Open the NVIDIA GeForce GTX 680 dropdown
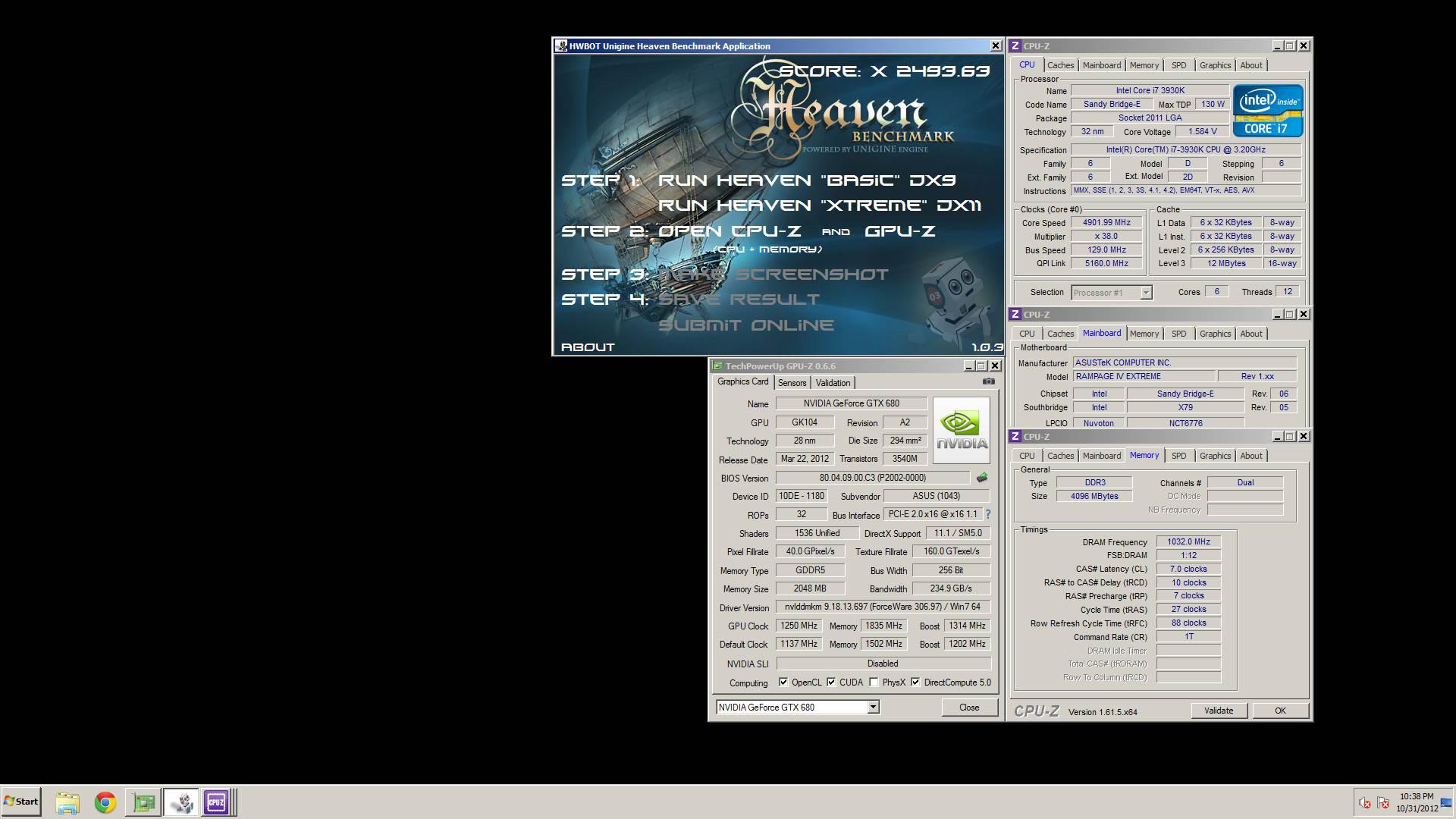Viewport: 1456px width, 819px height. tap(873, 708)
